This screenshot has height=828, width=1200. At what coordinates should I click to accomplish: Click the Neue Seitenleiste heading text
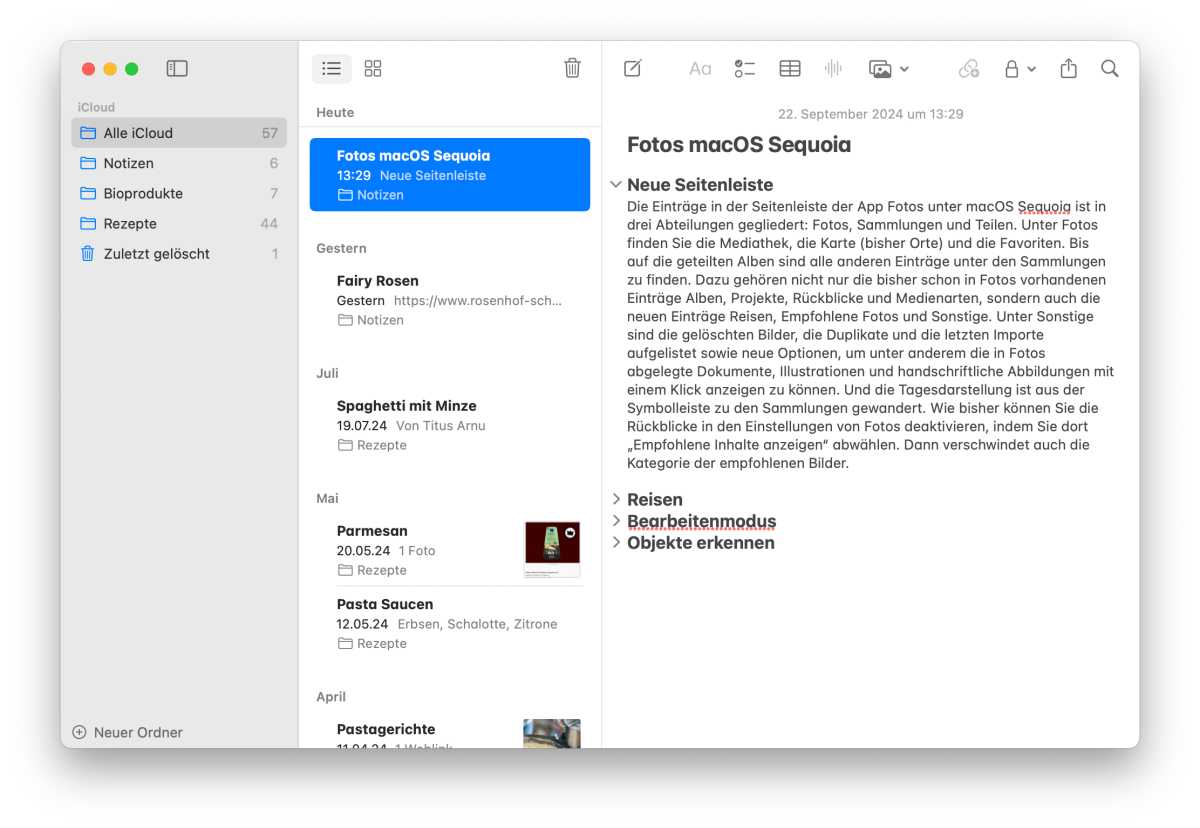[x=700, y=185]
